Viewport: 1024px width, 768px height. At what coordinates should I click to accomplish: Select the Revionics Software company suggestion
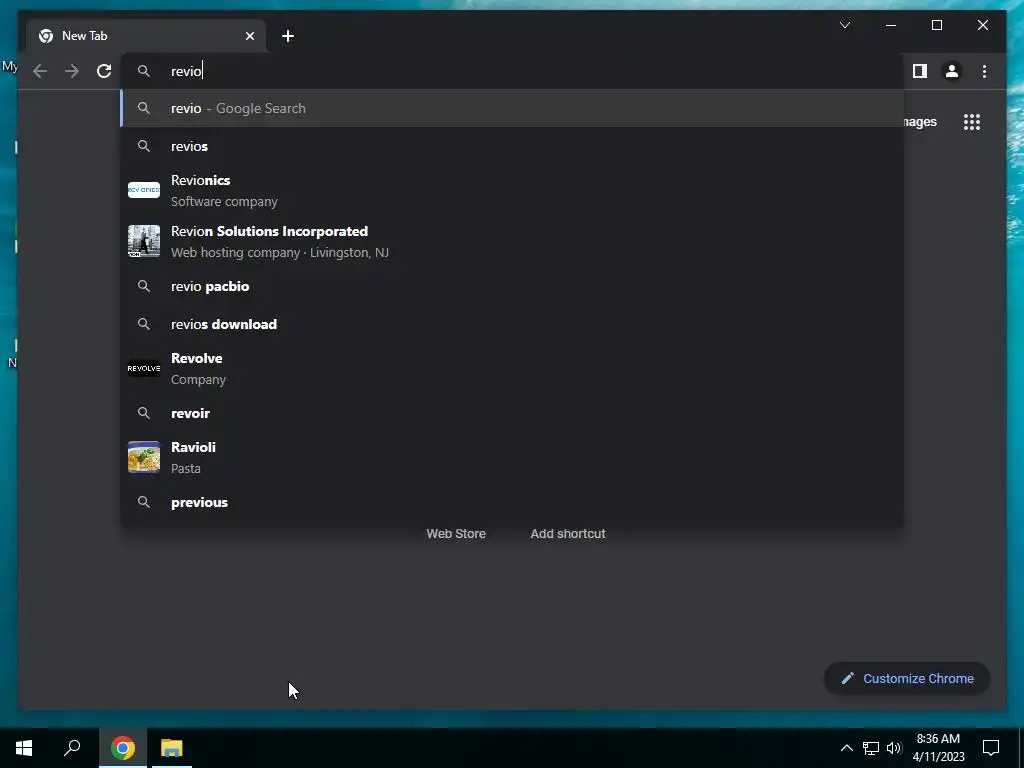tap(513, 191)
